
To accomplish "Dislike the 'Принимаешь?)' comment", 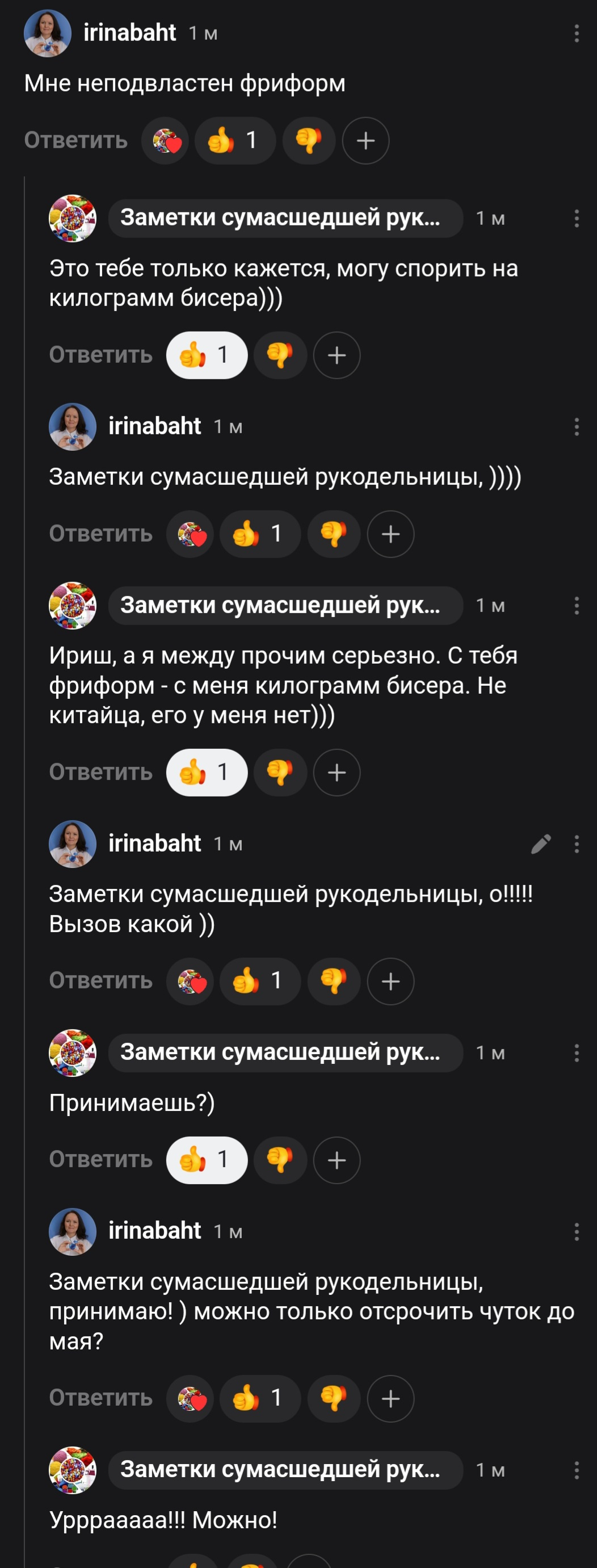I will click(280, 1160).
